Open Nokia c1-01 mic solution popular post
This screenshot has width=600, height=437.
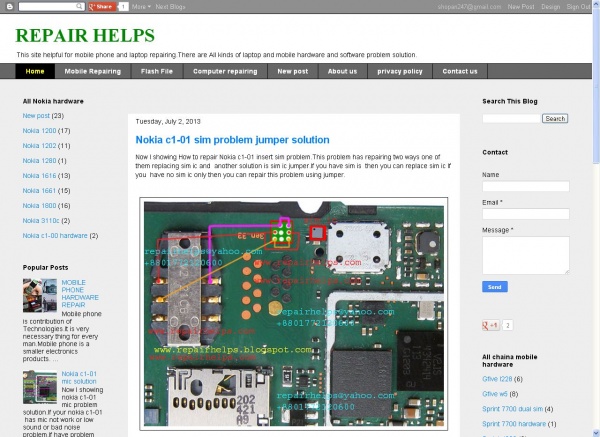79,378
